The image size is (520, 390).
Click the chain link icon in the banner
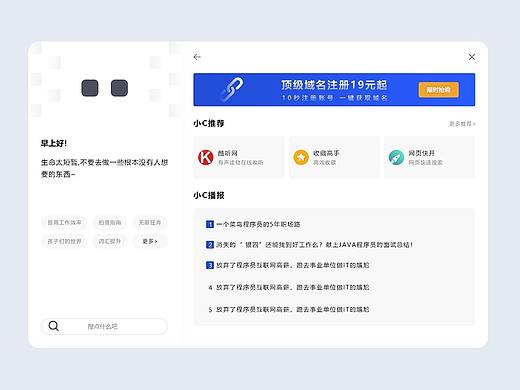[232, 89]
